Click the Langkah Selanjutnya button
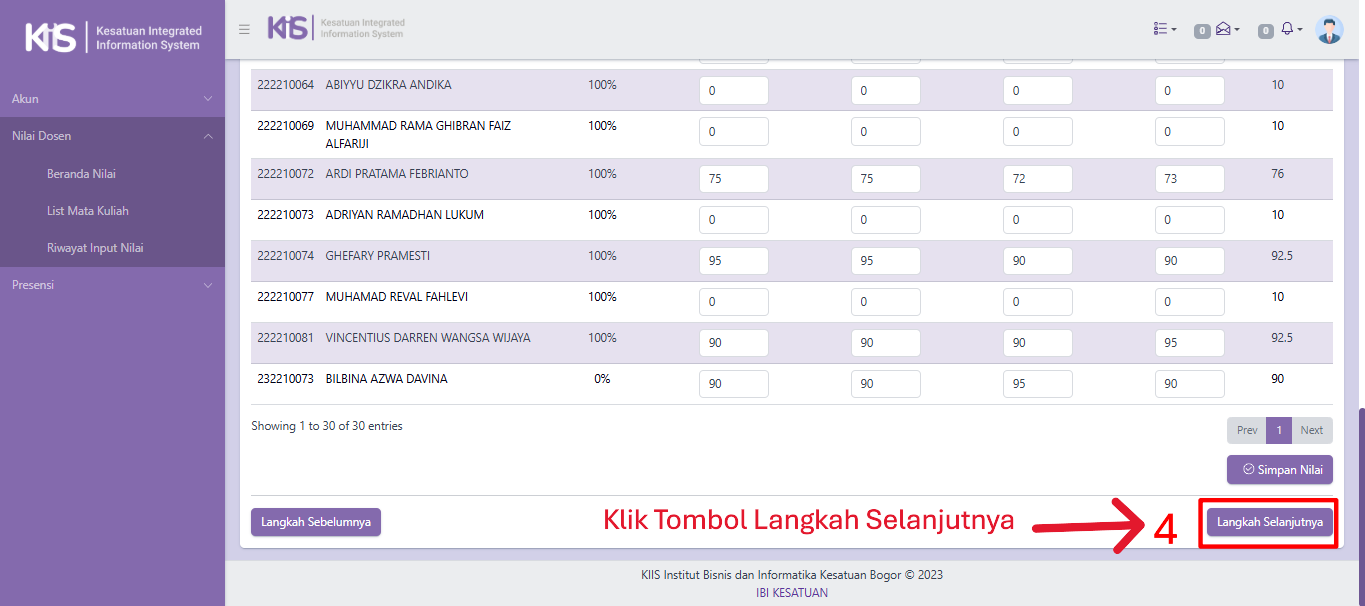Screen dimensions: 1365x606 click(1269, 522)
